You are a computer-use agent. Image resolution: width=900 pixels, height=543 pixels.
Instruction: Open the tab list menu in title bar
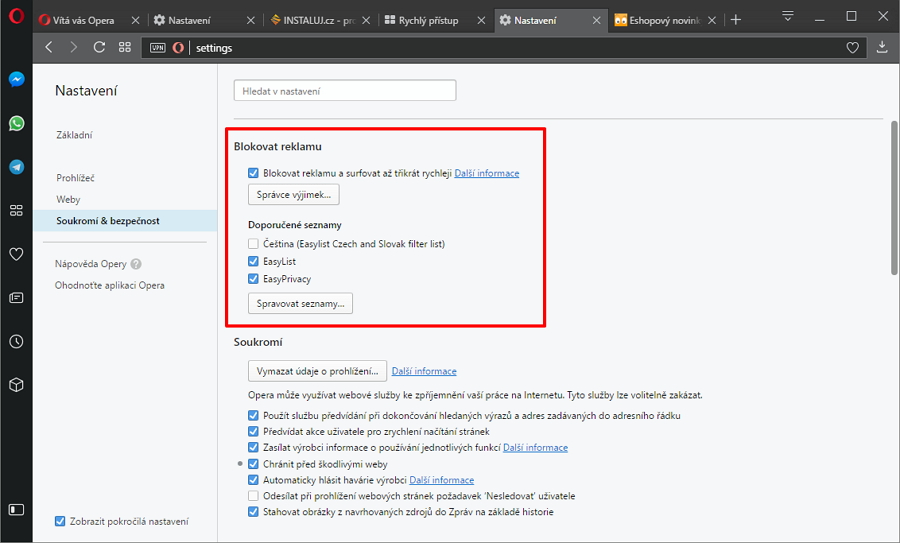pos(788,16)
